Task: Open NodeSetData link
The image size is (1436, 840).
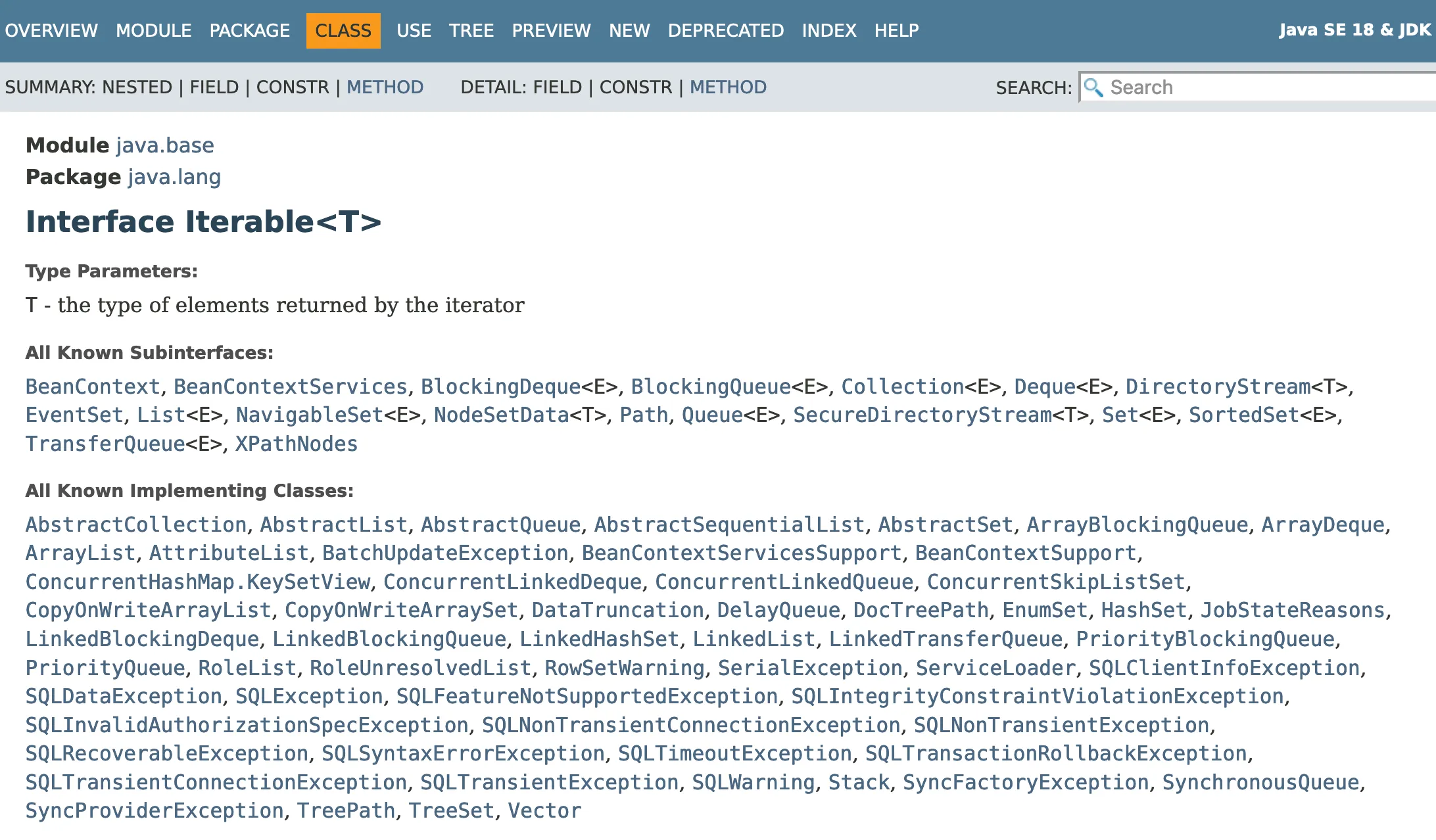Action: [x=502, y=415]
